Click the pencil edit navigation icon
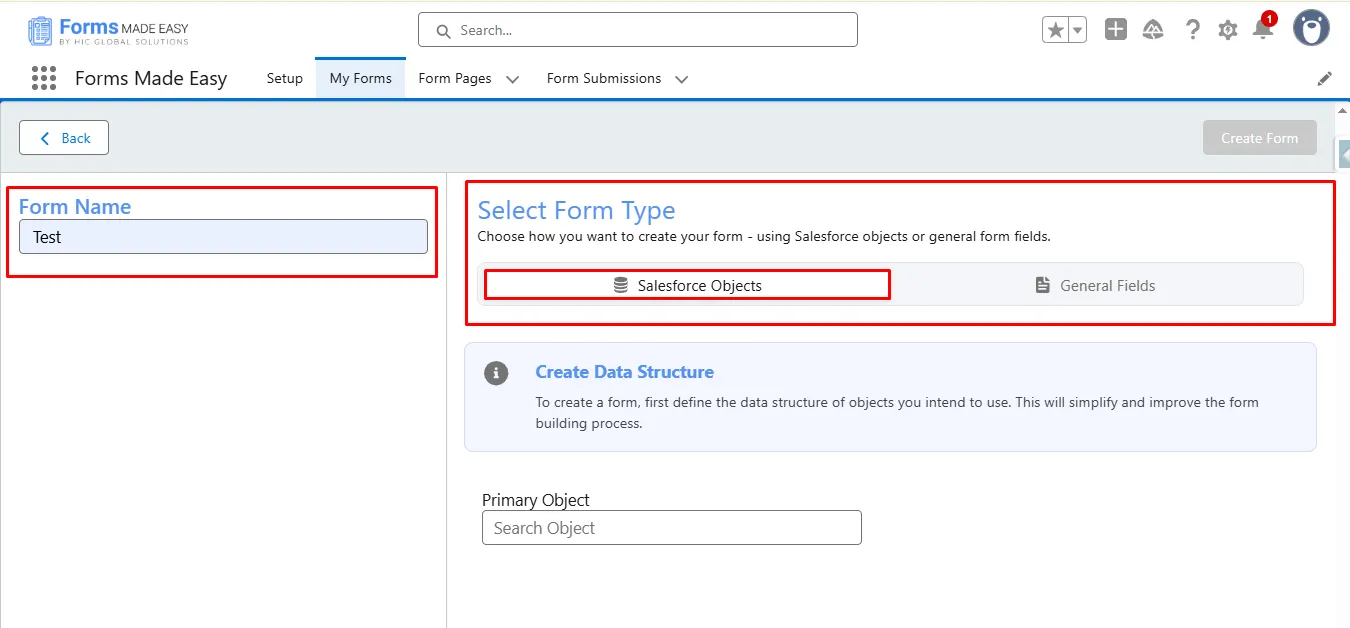The image size is (1350, 628). [x=1325, y=78]
